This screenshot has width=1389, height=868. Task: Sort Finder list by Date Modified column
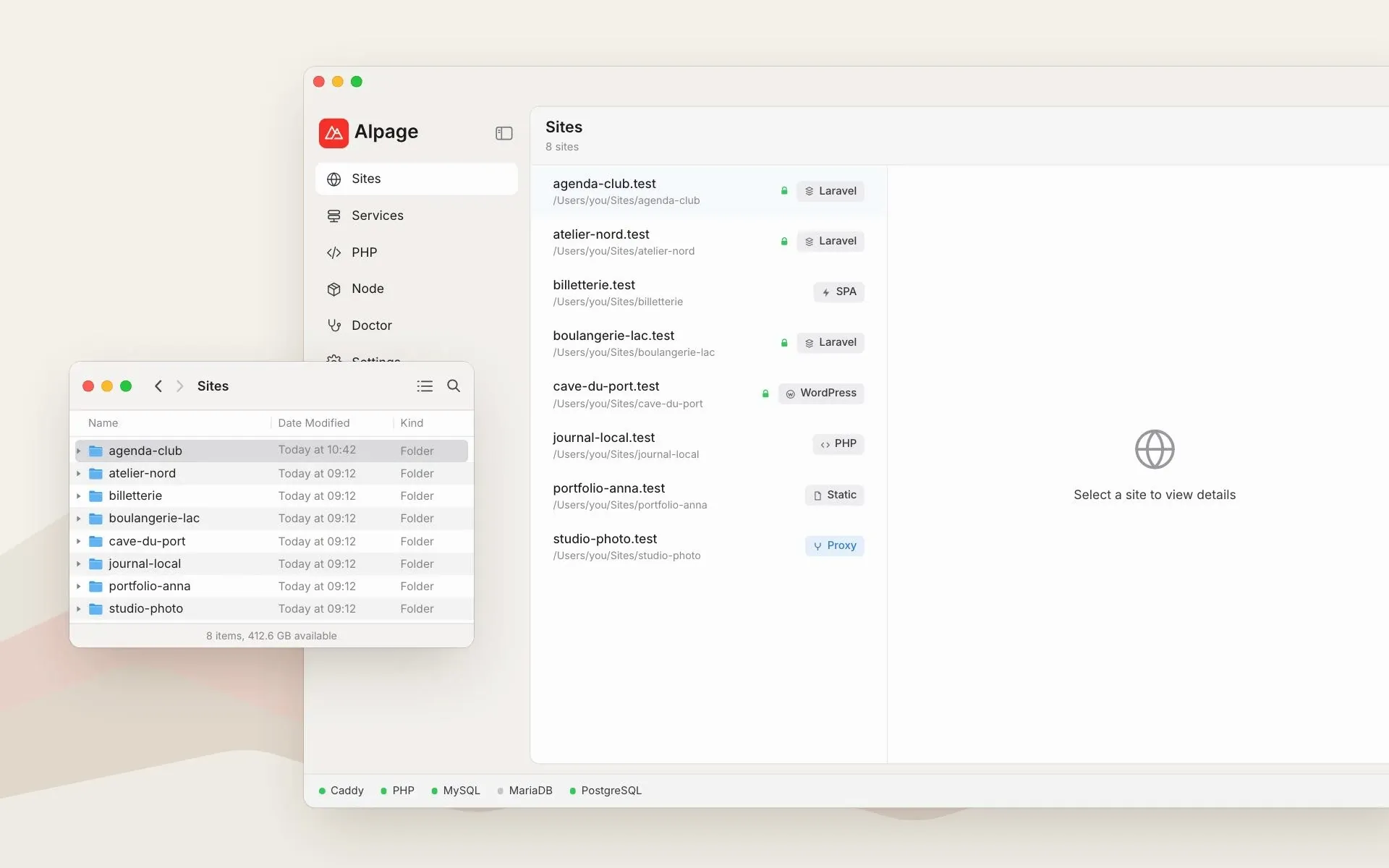314,423
